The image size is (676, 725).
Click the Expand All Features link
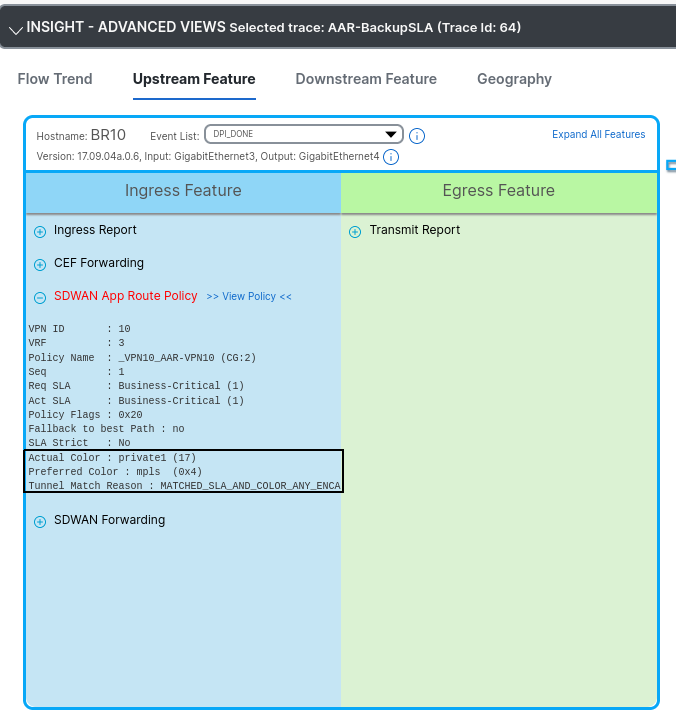point(598,134)
